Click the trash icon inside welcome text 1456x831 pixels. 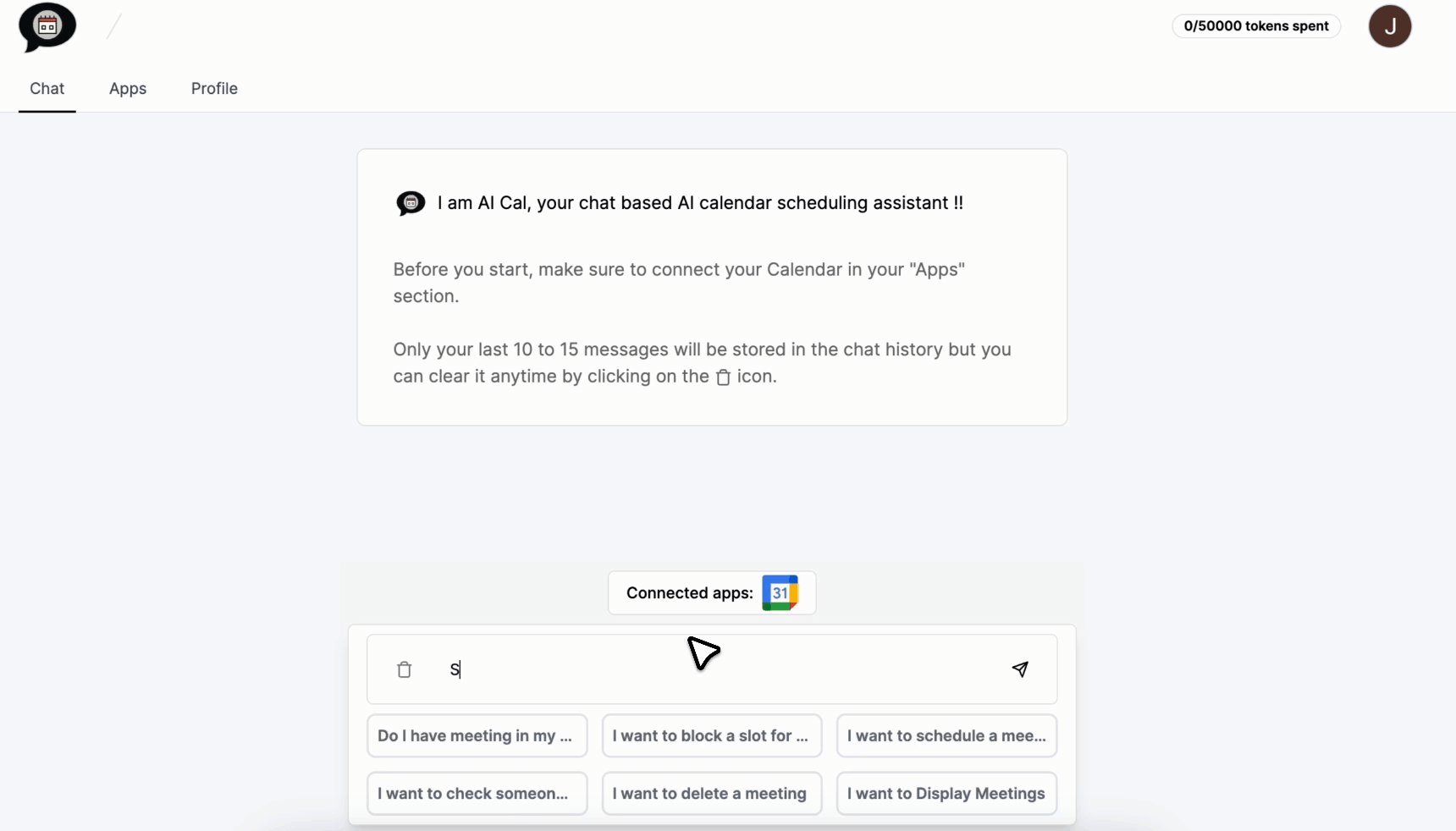723,377
